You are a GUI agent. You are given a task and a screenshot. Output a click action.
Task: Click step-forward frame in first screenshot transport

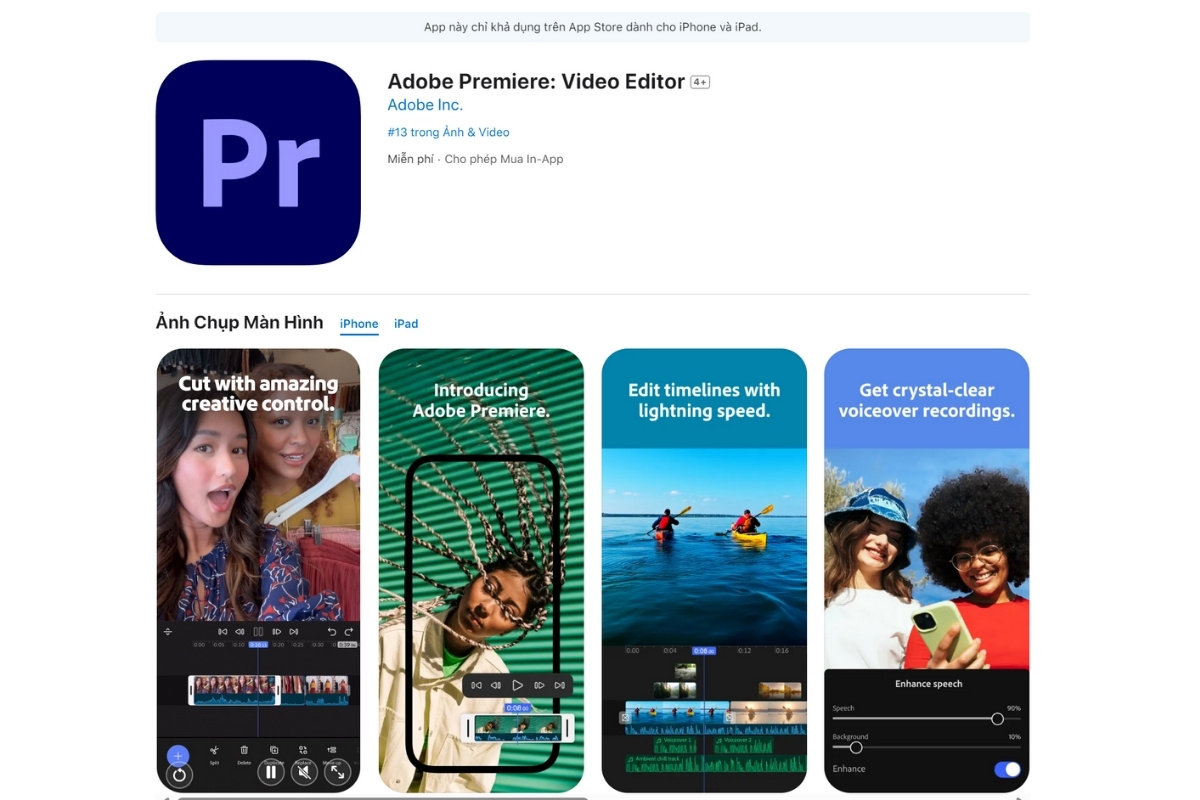click(277, 632)
